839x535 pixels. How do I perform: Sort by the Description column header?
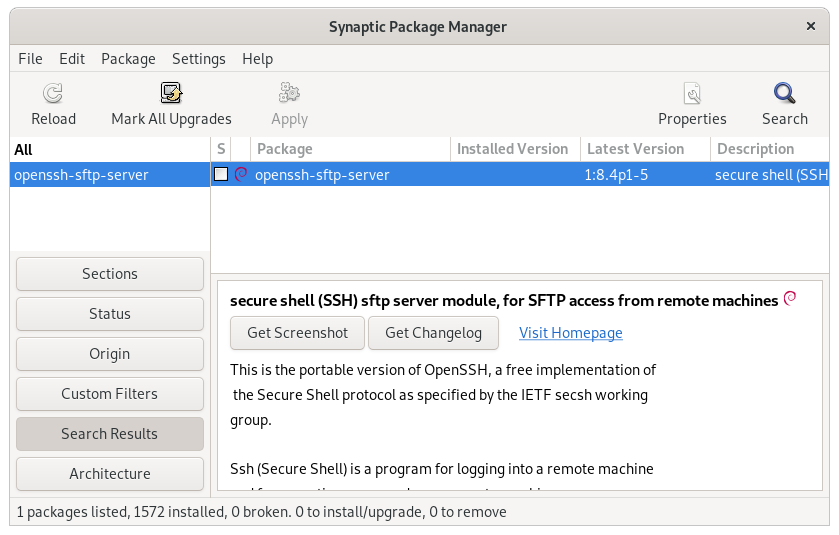pyautogui.click(x=770, y=149)
